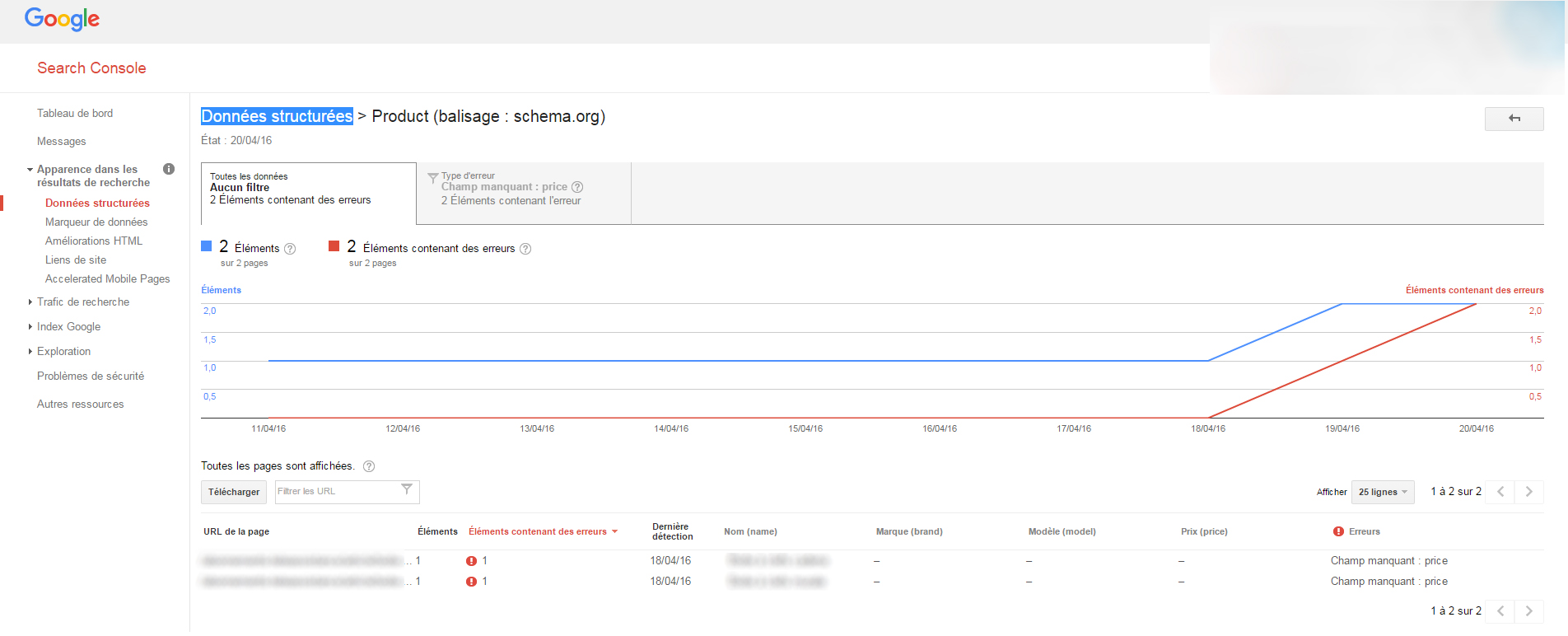
Task: Select Type d'erreur Champ manquant price tab
Action: tap(524, 193)
